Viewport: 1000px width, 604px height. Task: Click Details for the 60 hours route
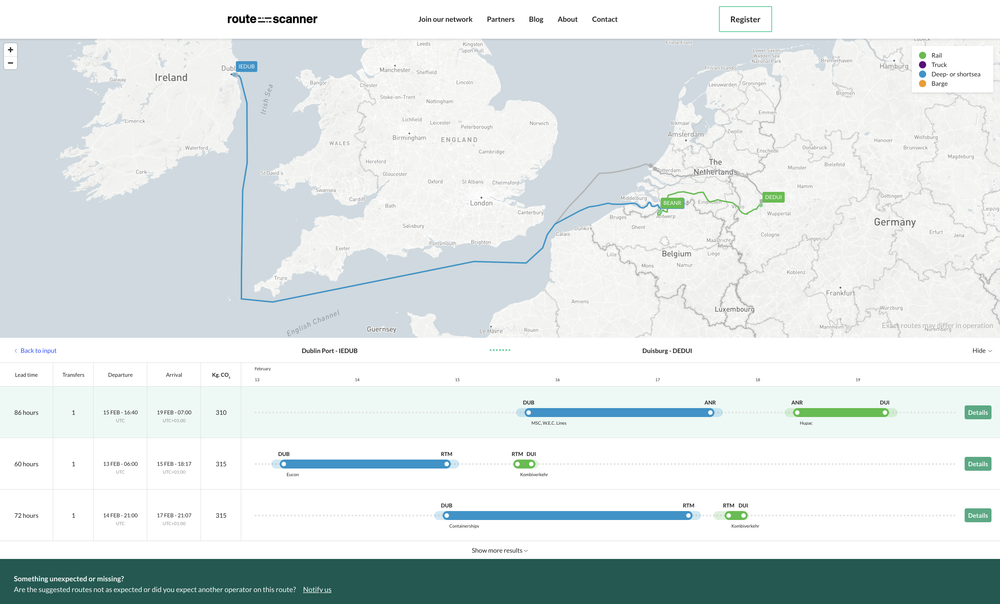pos(977,464)
